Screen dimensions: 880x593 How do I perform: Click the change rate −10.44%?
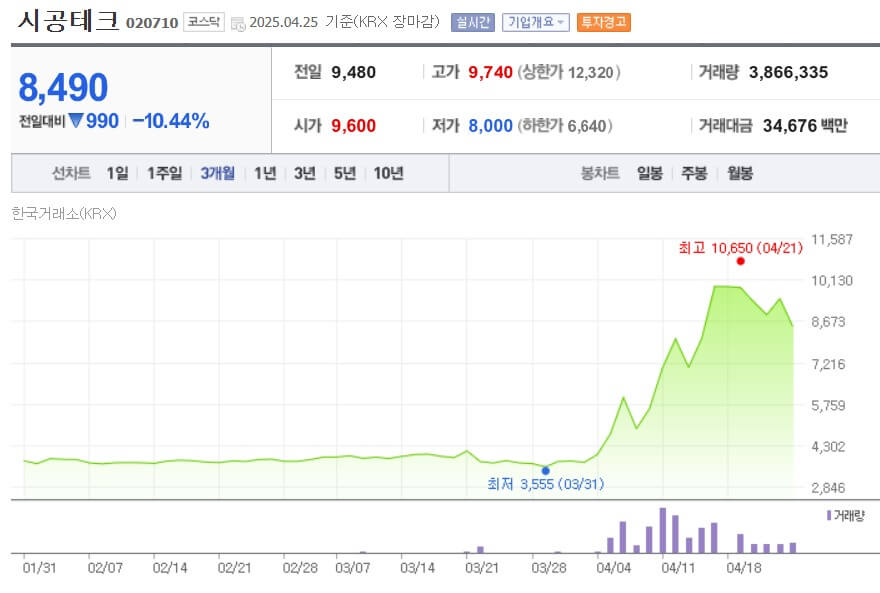[171, 121]
